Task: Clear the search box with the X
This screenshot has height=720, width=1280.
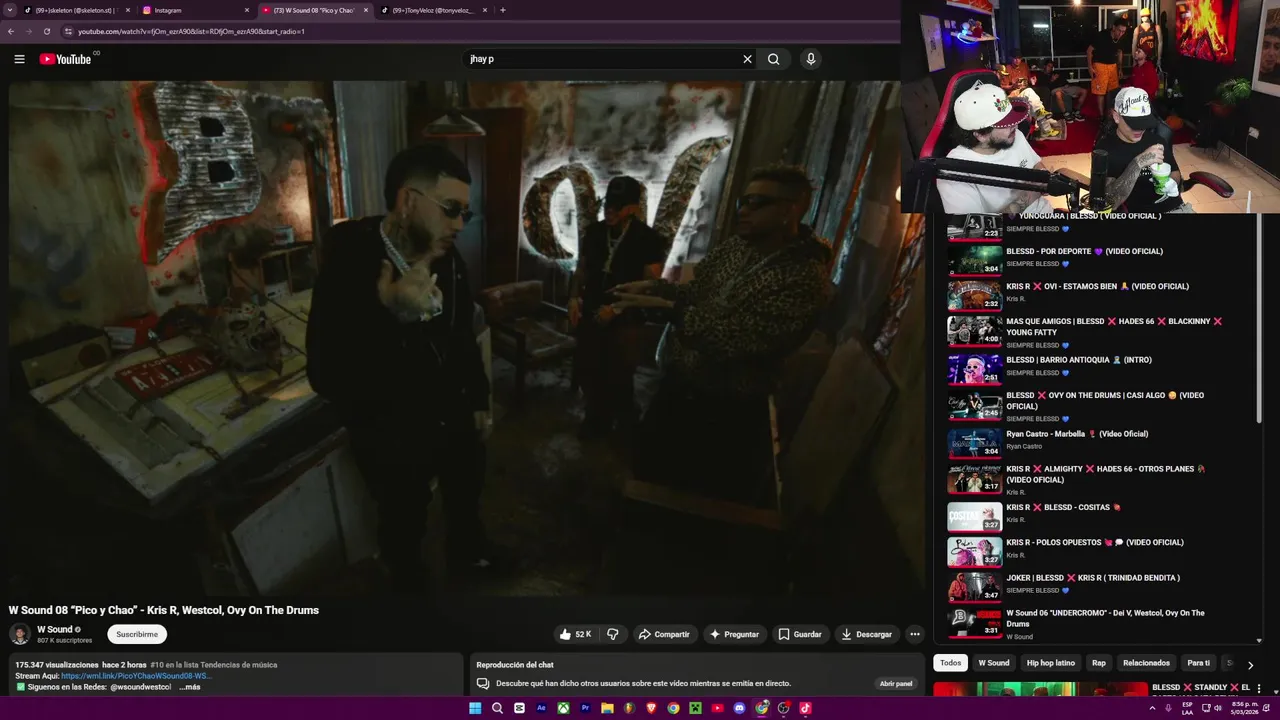Action: 747,59
